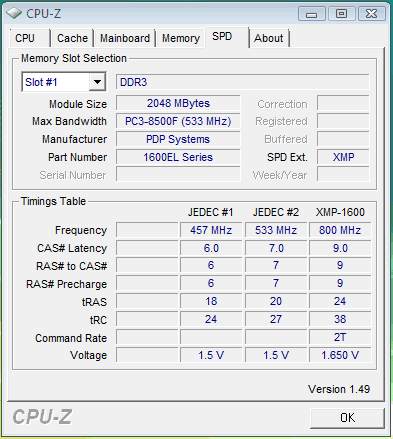The height and width of the screenshot is (439, 393).
Task: Maximize the CPU-Z window
Action: coord(341,14)
